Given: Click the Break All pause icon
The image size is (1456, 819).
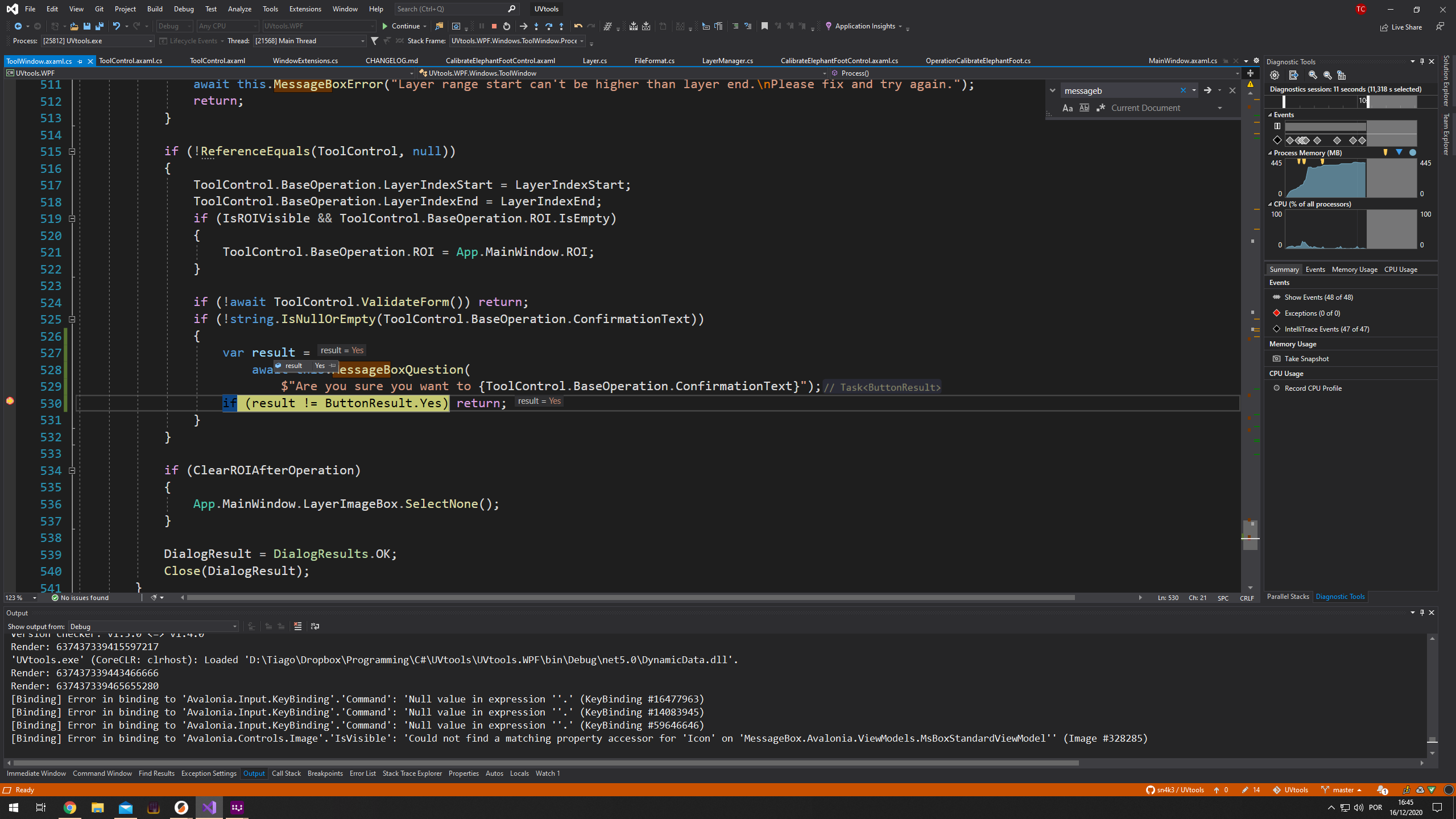Looking at the screenshot, I should [x=481, y=26].
